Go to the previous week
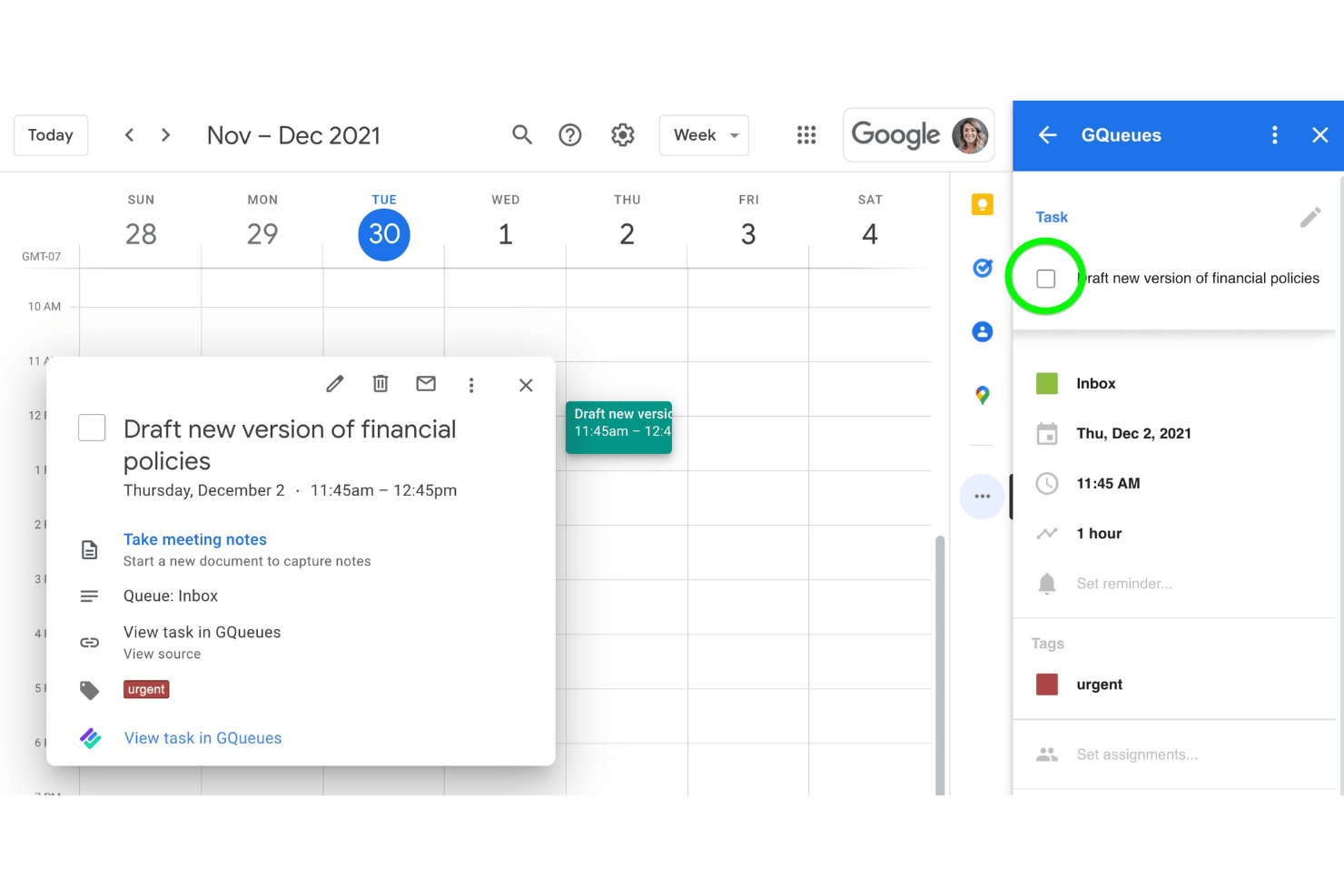This screenshot has height=896, width=1344. (129, 135)
